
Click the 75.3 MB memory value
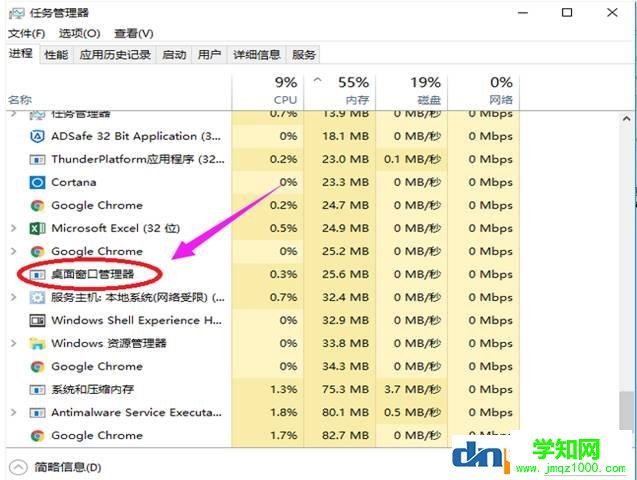point(346,390)
